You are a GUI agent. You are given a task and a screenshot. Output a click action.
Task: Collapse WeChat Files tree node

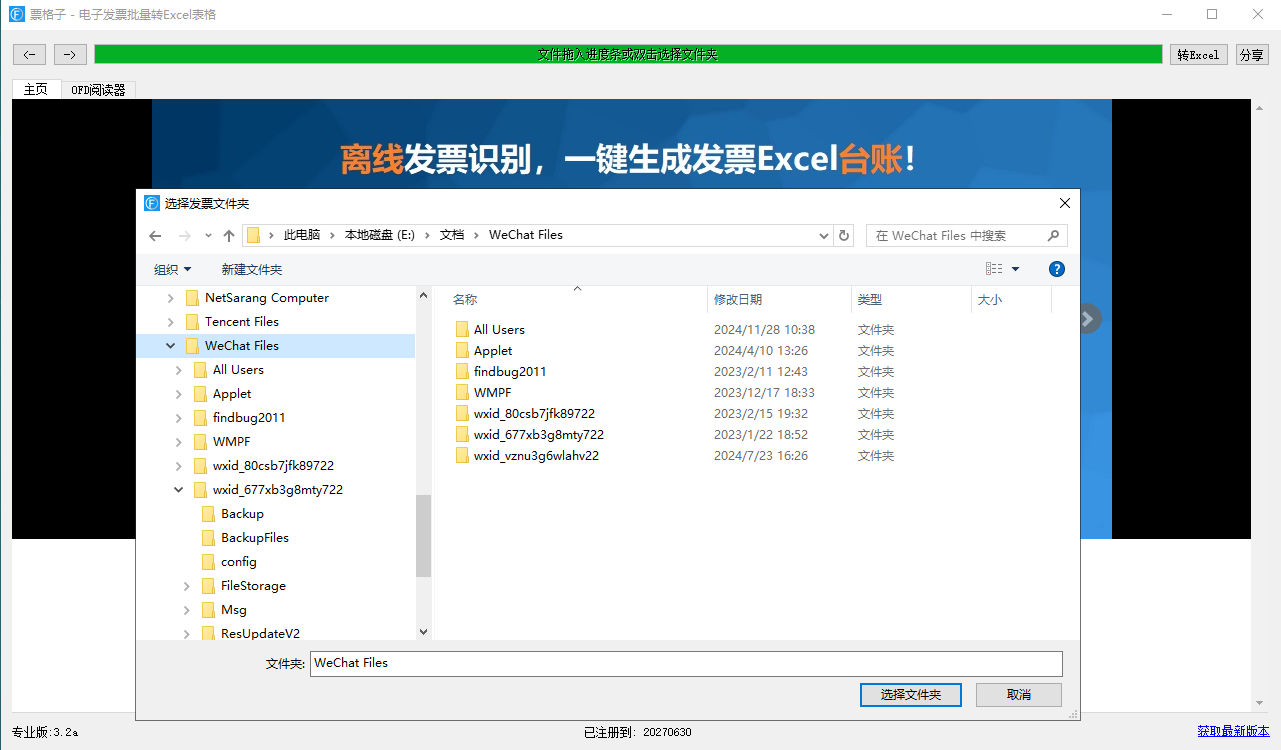pyautogui.click(x=170, y=346)
